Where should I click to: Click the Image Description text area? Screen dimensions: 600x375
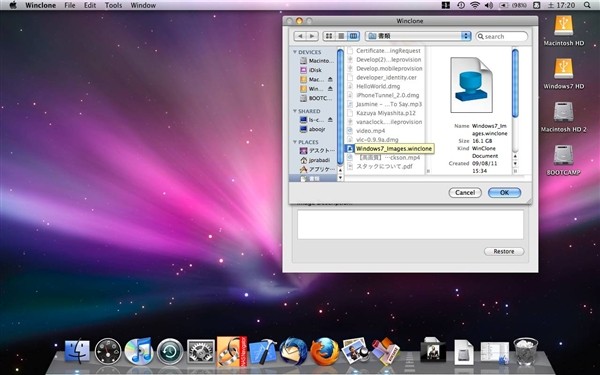pyautogui.click(x=410, y=225)
